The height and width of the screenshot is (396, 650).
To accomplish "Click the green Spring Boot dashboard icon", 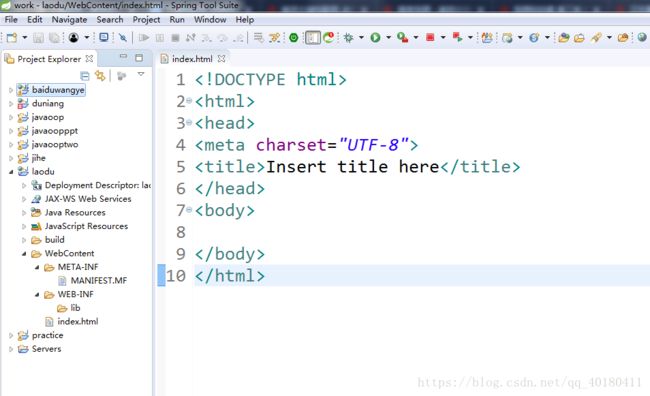I will (293, 38).
